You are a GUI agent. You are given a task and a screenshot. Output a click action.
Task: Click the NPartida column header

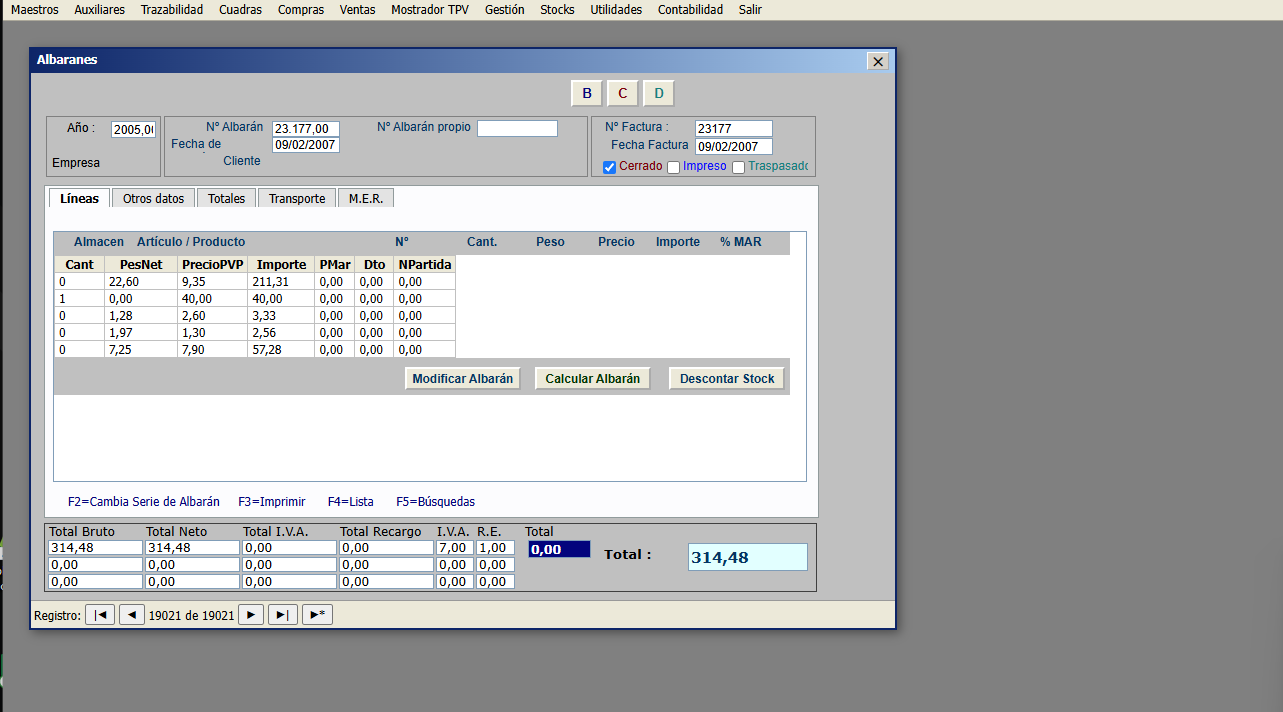[x=424, y=265]
